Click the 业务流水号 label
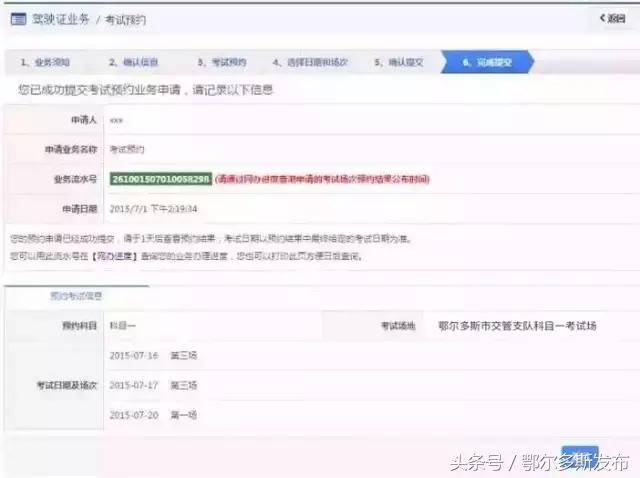640x478 pixels. tap(76, 179)
